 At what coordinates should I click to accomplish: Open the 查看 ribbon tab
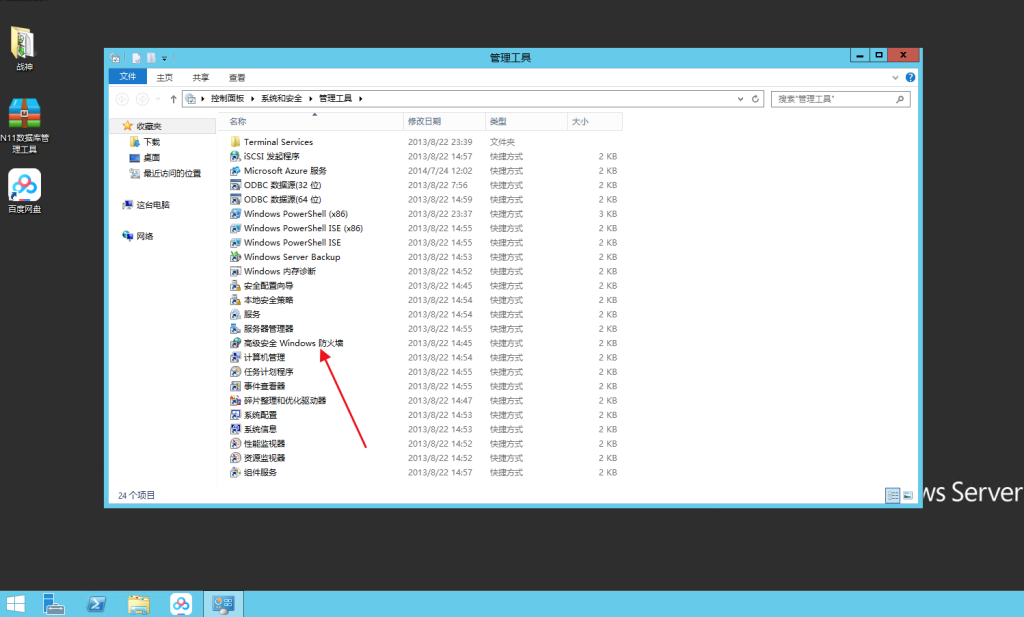click(x=237, y=77)
